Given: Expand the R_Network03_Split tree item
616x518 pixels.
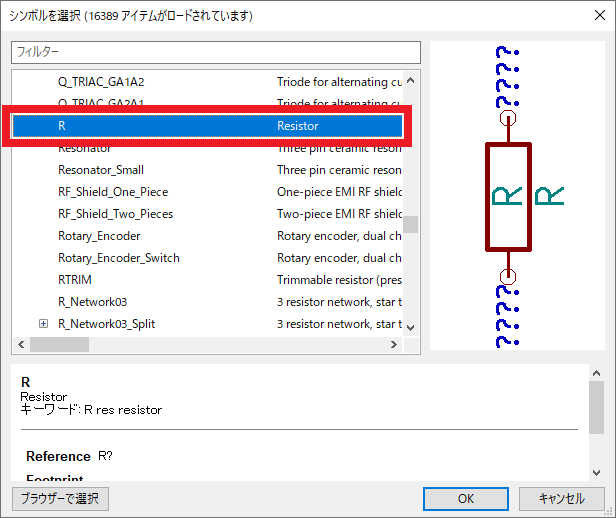Looking at the screenshot, I should 43,324.
